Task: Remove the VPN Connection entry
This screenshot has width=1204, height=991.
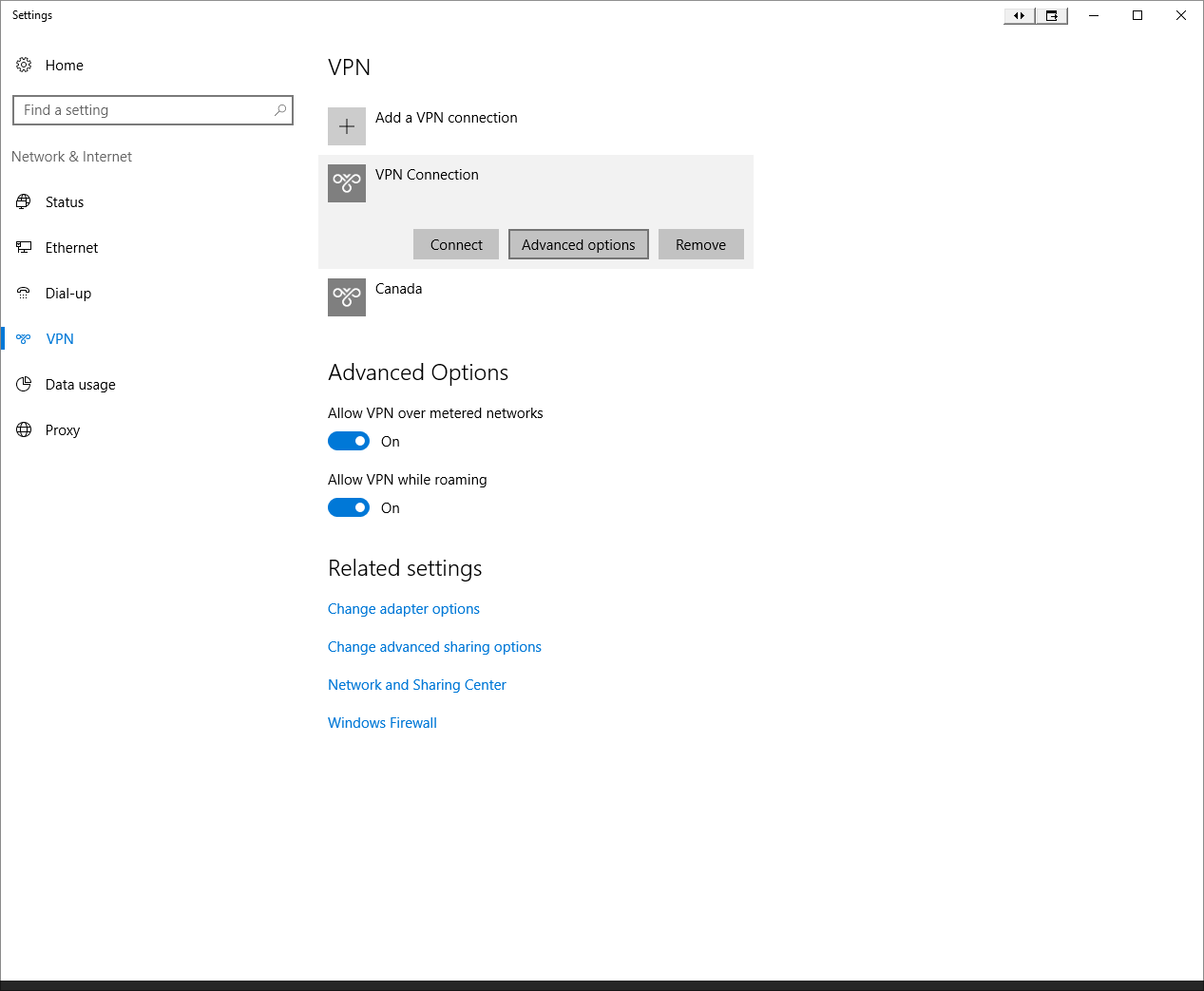Action: tap(701, 244)
